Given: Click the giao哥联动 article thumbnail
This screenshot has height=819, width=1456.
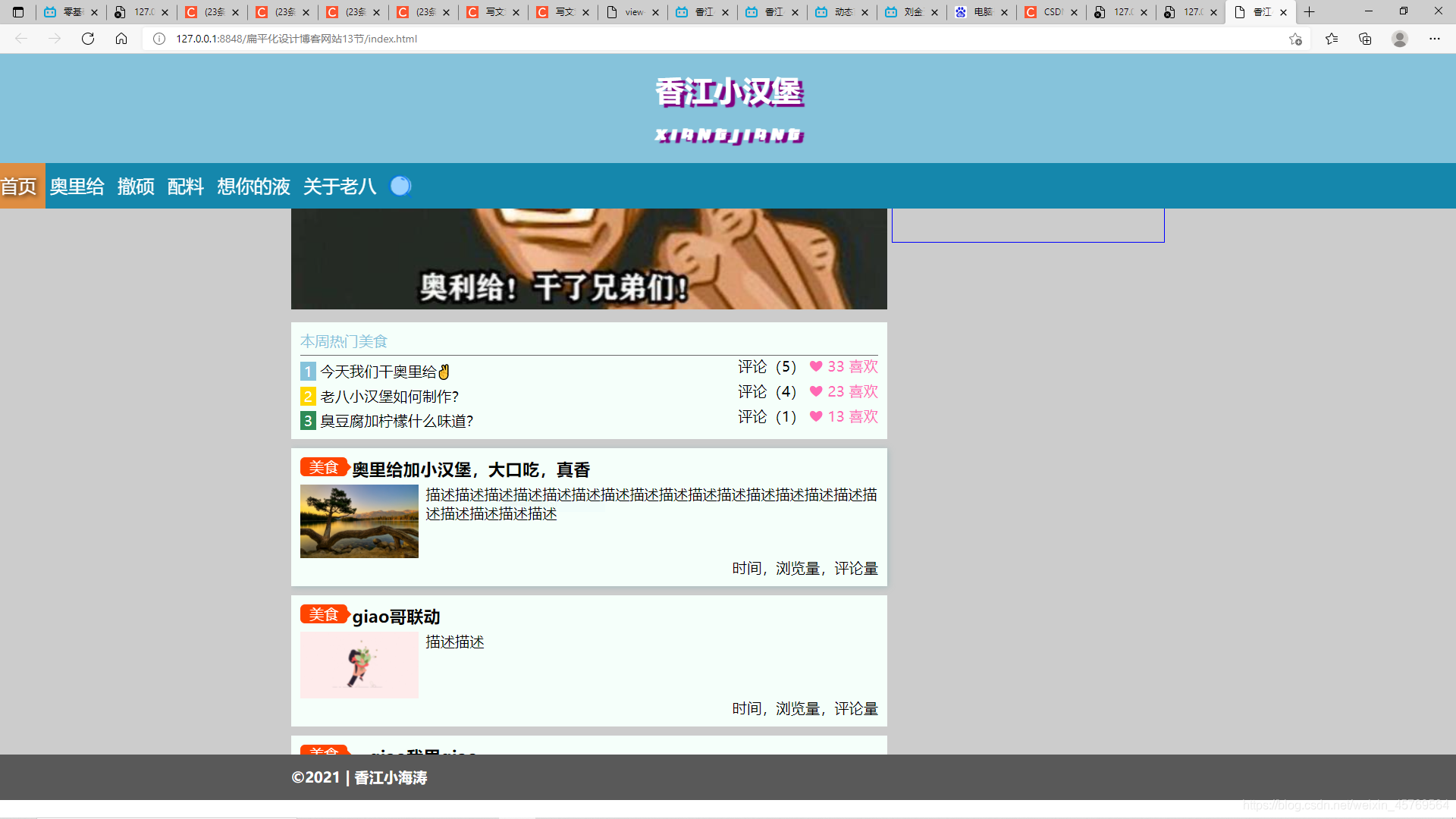Looking at the screenshot, I should click(359, 665).
